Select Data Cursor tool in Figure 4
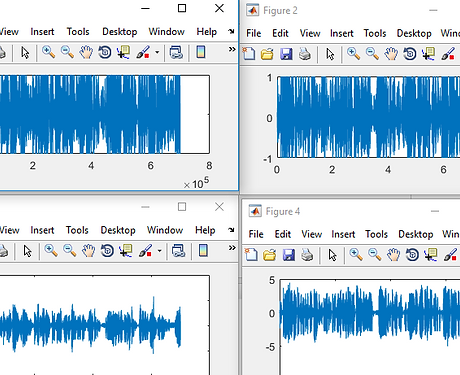This screenshot has height=375, width=460. click(x=431, y=255)
